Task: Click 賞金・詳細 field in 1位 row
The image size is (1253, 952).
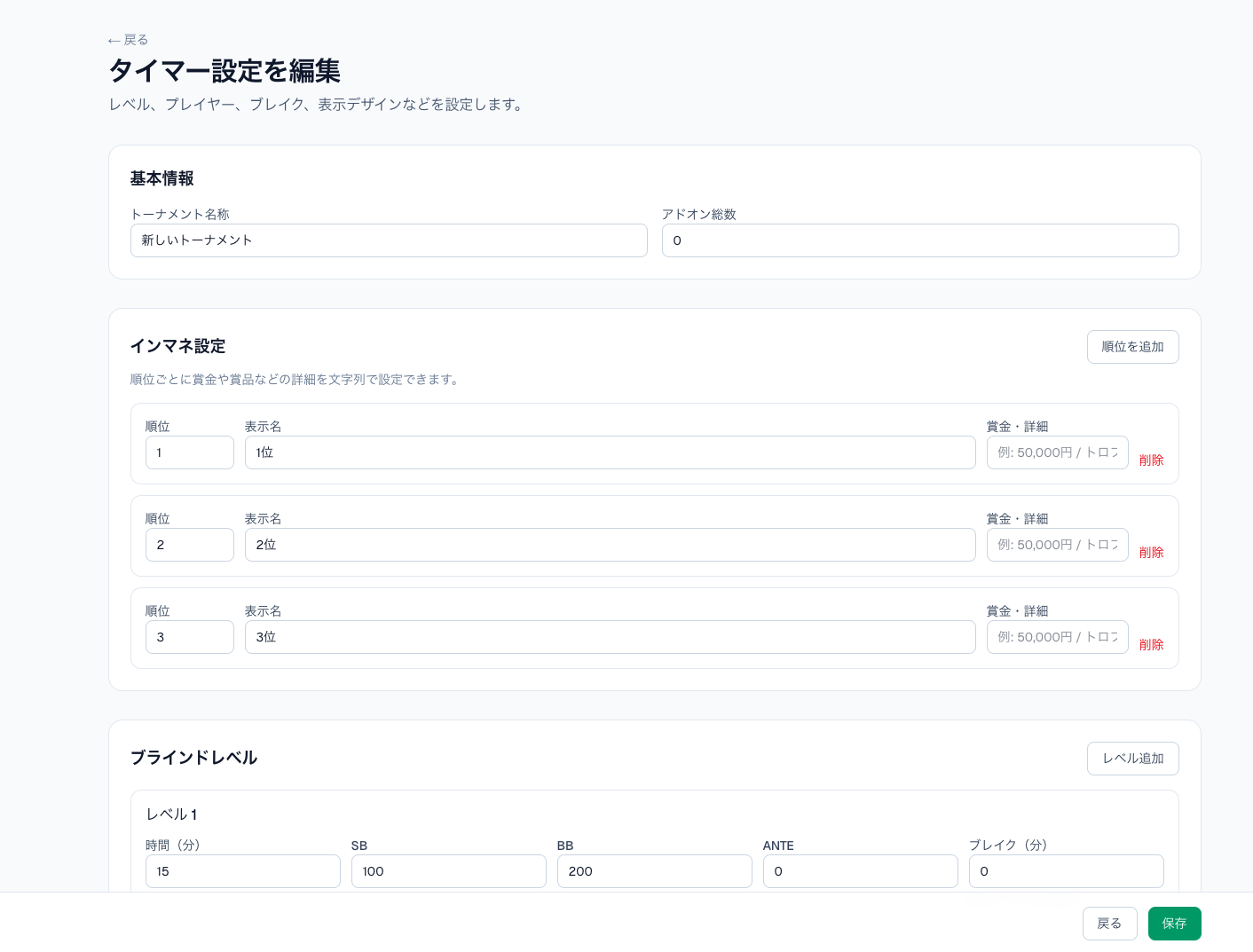Action: tap(1058, 452)
